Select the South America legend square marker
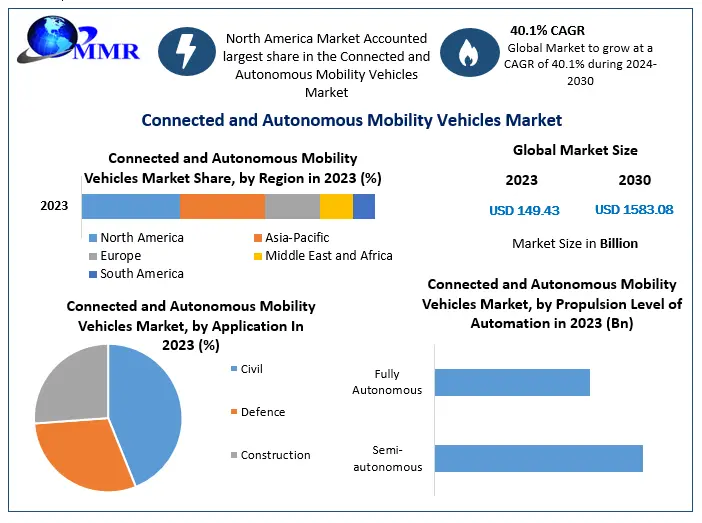 coord(93,274)
